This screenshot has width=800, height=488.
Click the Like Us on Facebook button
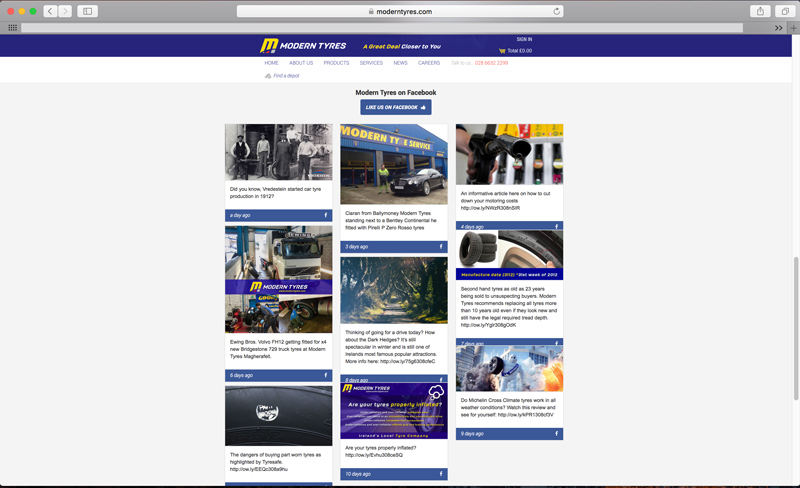[396, 107]
